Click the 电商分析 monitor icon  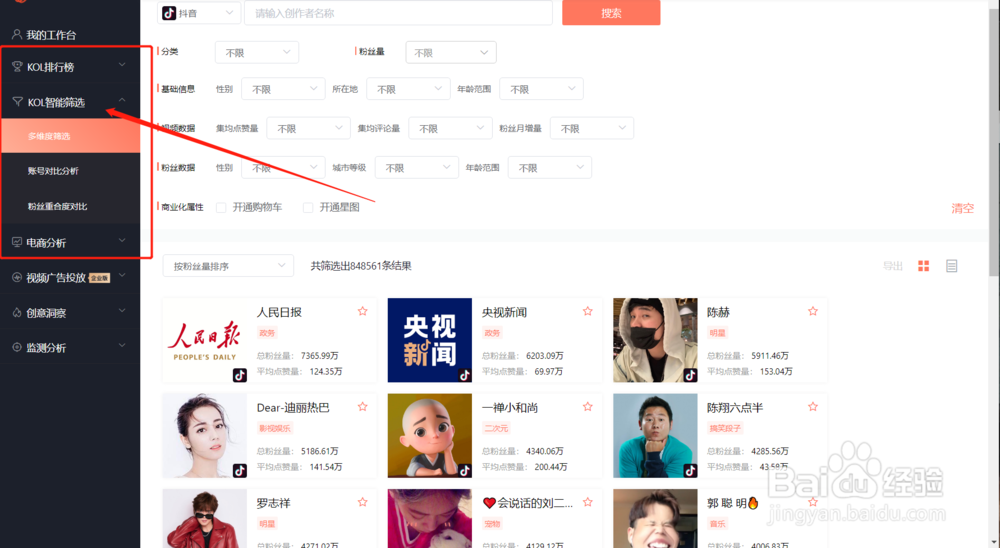pos(17,242)
